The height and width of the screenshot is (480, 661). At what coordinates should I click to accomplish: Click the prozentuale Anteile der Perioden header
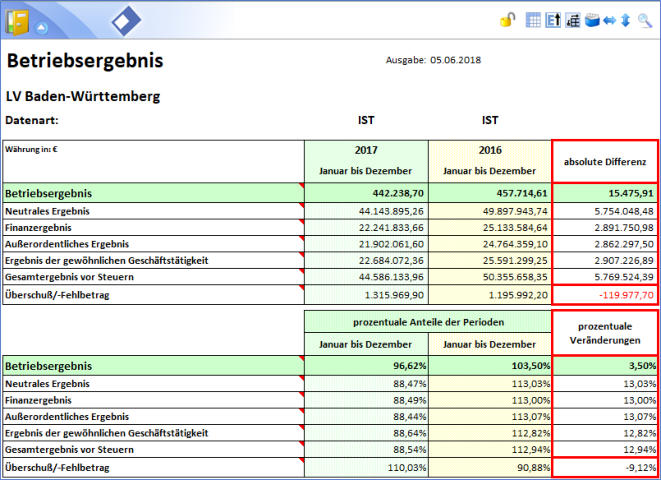(428, 321)
